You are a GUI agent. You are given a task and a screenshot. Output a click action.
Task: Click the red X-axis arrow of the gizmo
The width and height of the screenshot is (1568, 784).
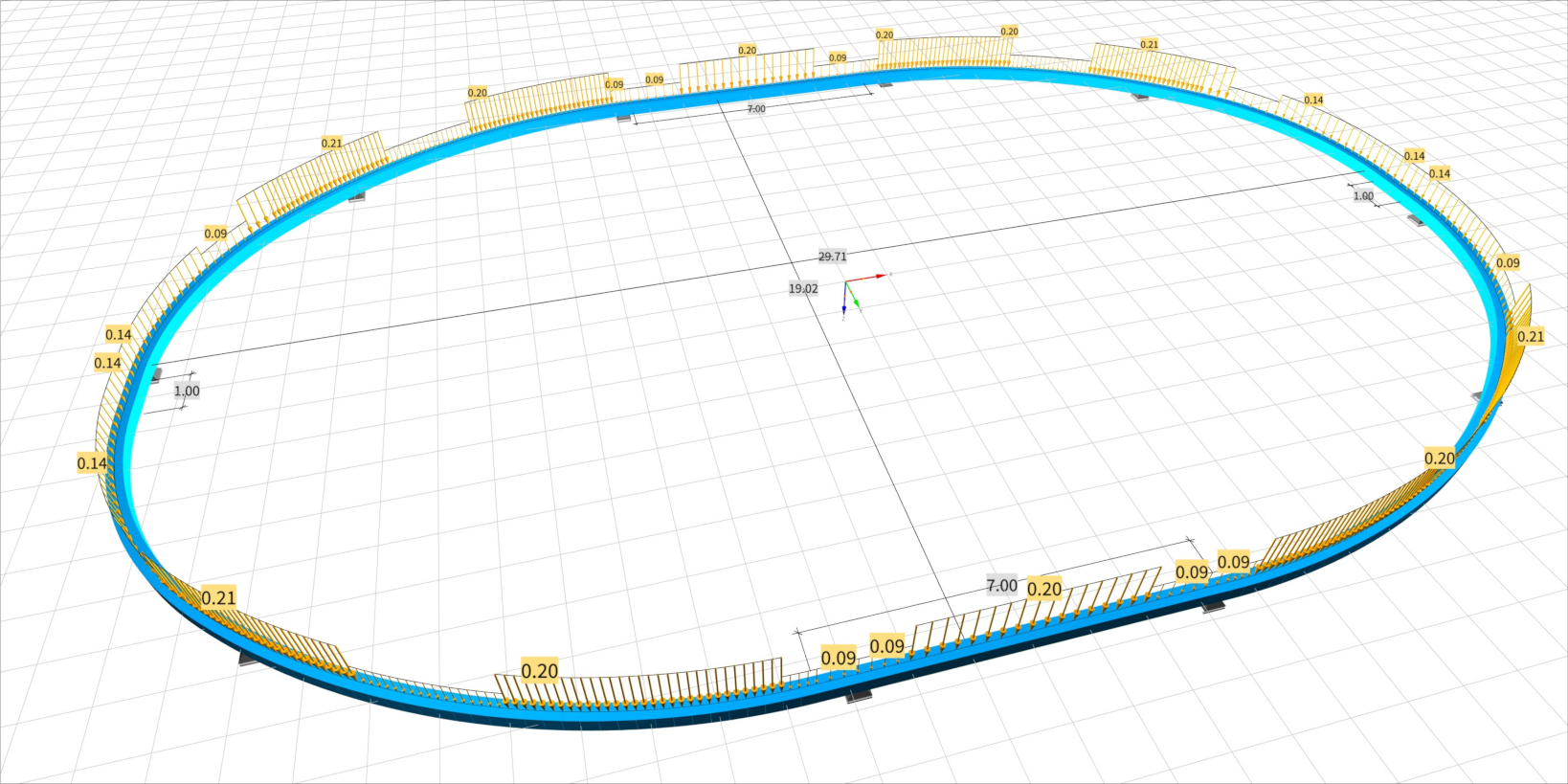point(876,277)
